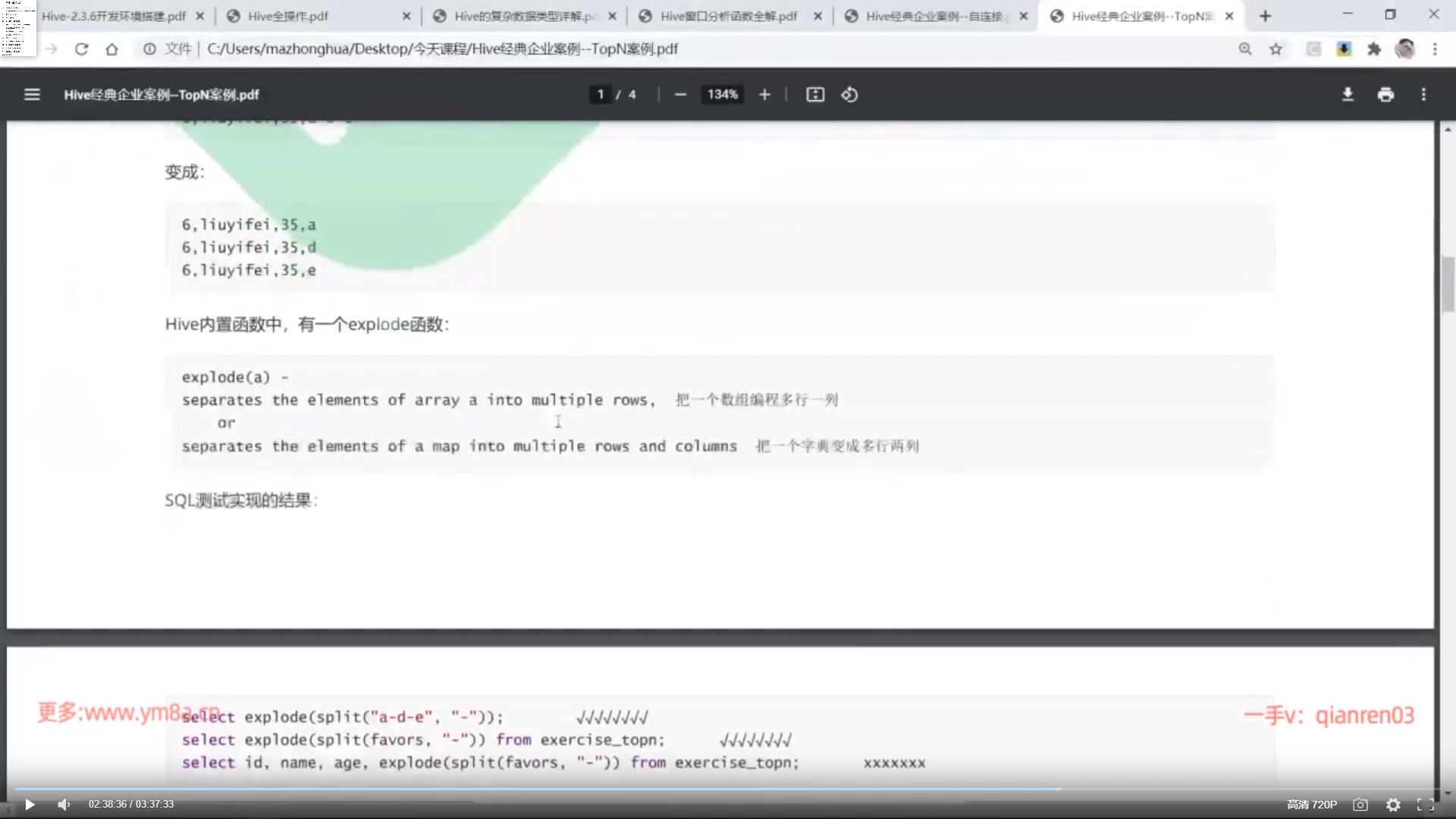Open the video quality 720P selector
Image resolution: width=1456 pixels, height=819 pixels.
pos(1312,805)
